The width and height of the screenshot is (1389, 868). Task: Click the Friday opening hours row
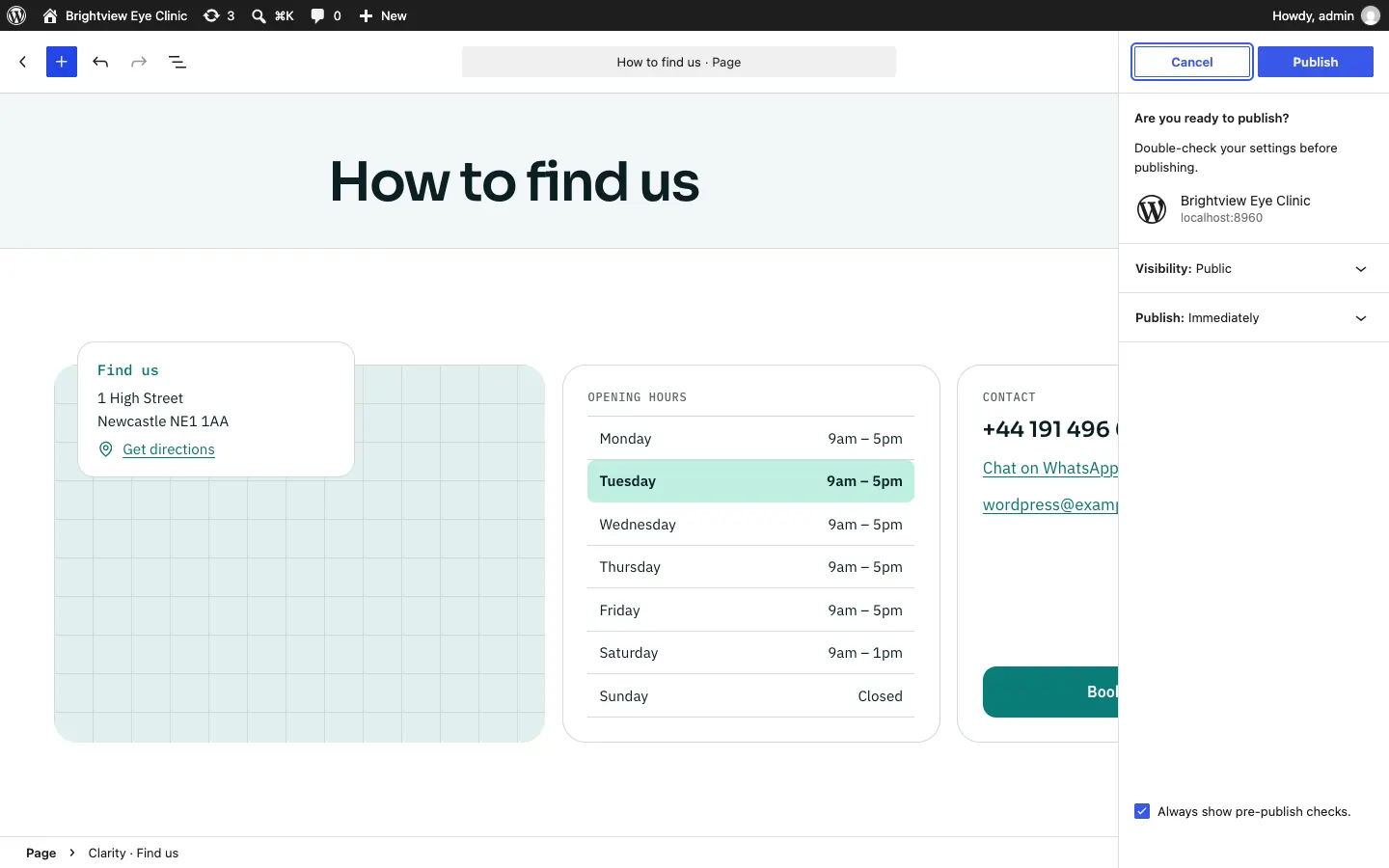[750, 610]
